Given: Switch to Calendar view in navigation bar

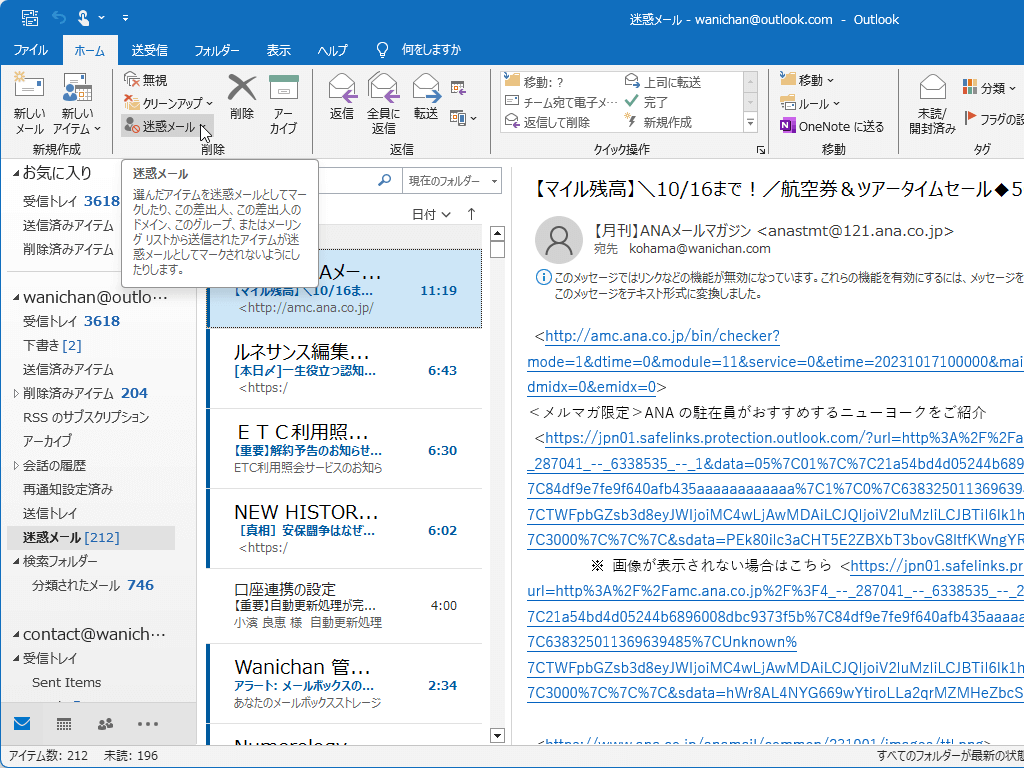Looking at the screenshot, I should pos(64,724).
